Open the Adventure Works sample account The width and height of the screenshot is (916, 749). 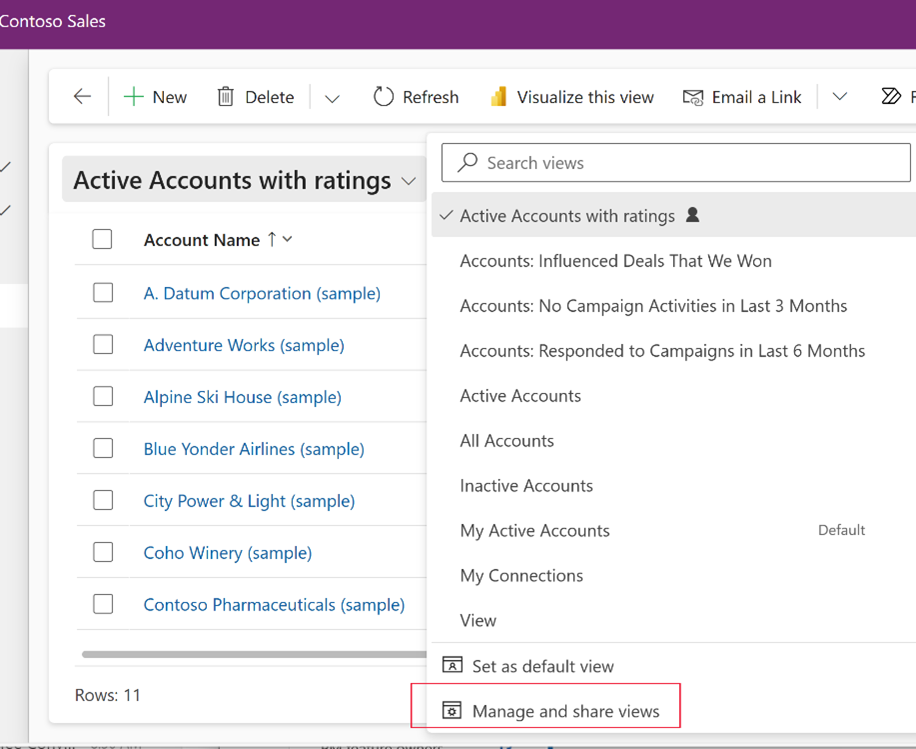point(243,344)
